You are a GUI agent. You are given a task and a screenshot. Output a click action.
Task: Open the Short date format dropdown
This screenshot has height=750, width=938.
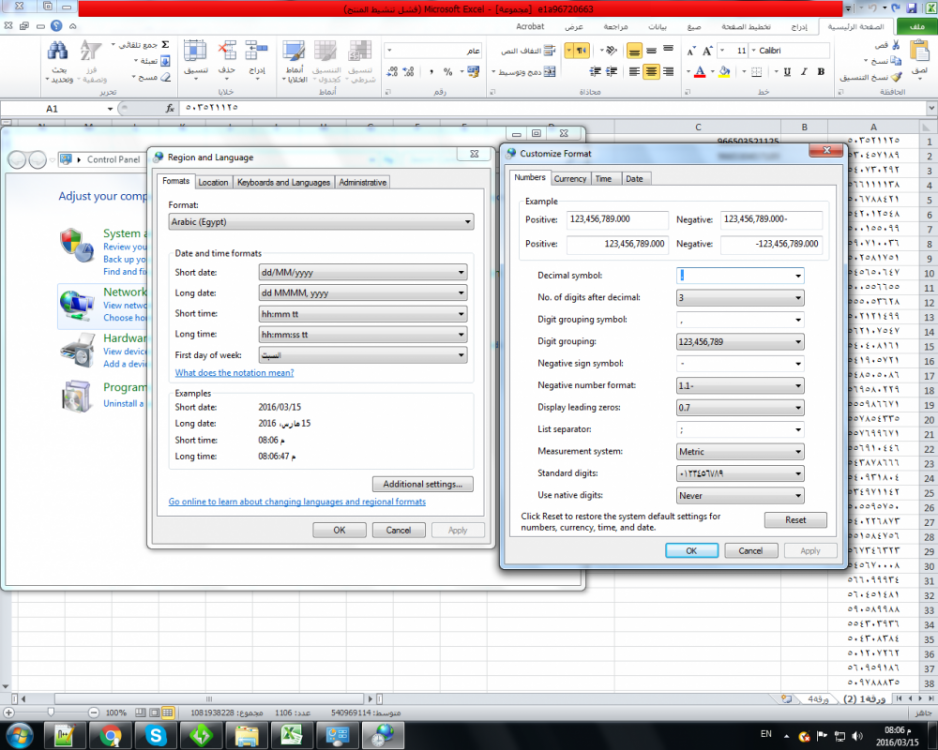coord(363,272)
